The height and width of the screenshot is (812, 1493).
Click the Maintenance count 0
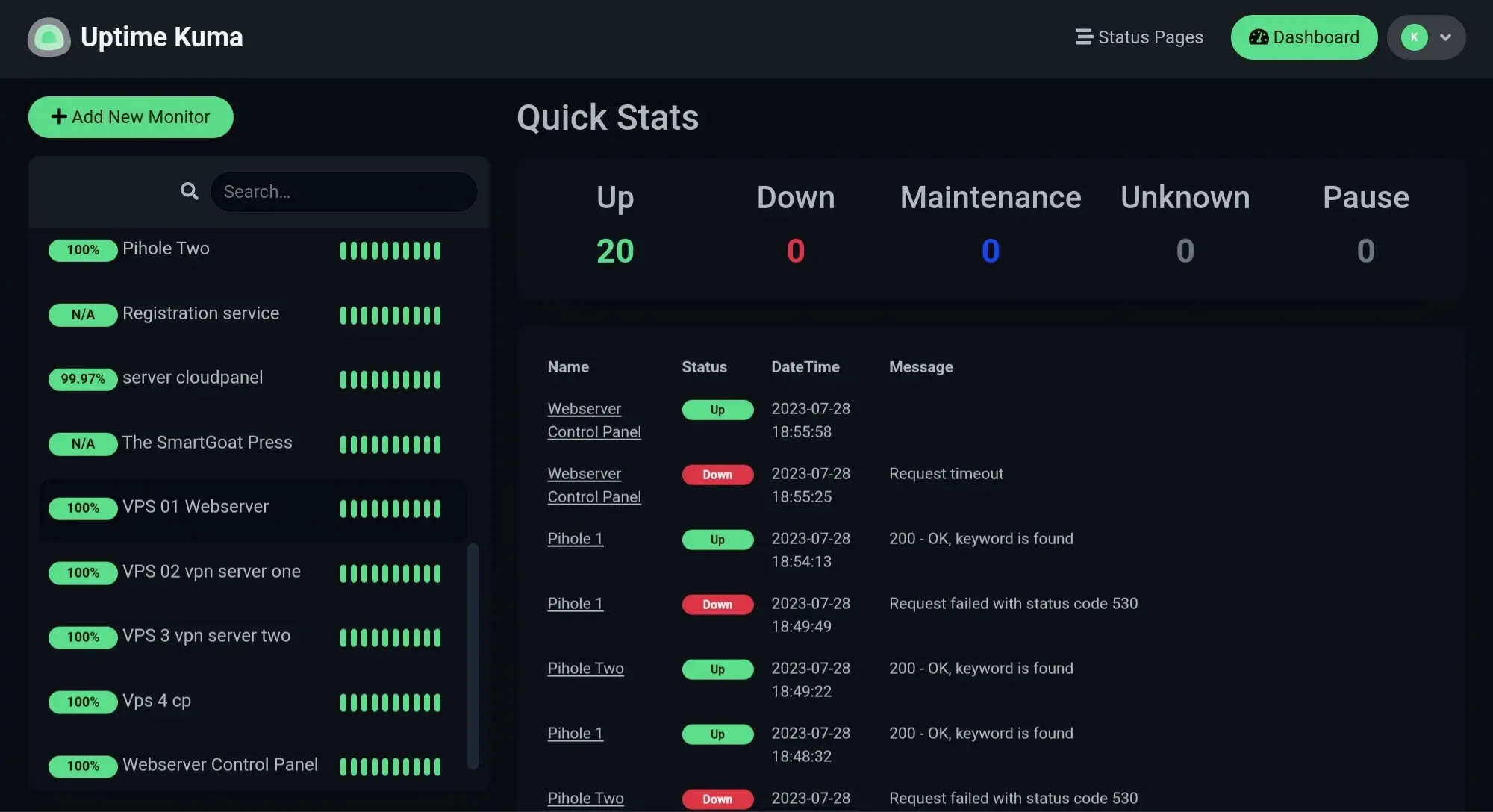point(991,251)
